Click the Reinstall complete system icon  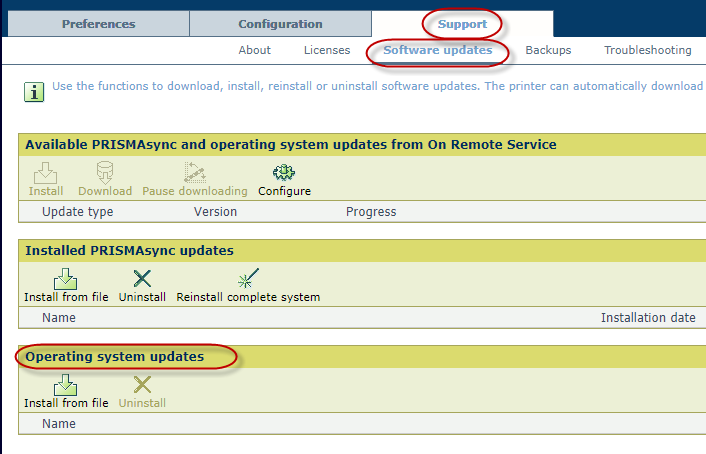coord(248,278)
